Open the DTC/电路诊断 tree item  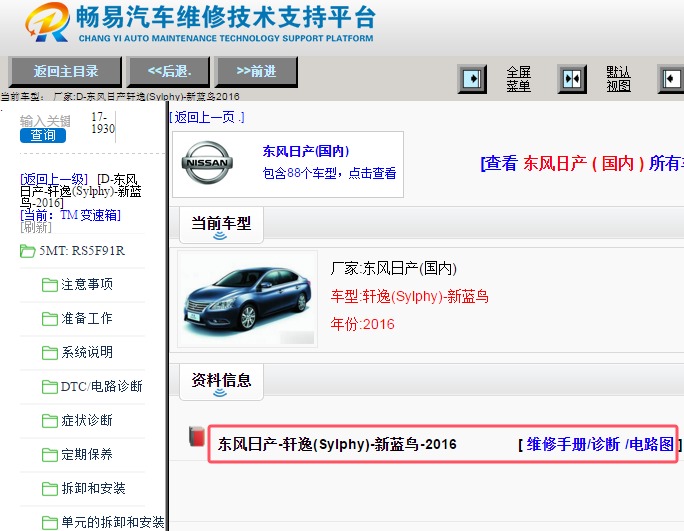[x=102, y=386]
